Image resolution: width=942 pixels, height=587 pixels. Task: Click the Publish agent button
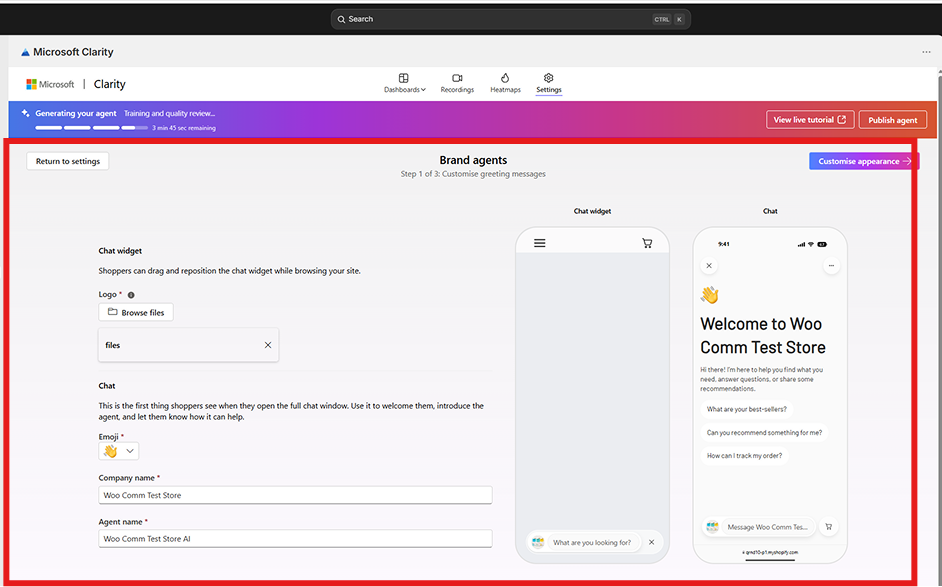tap(893, 120)
